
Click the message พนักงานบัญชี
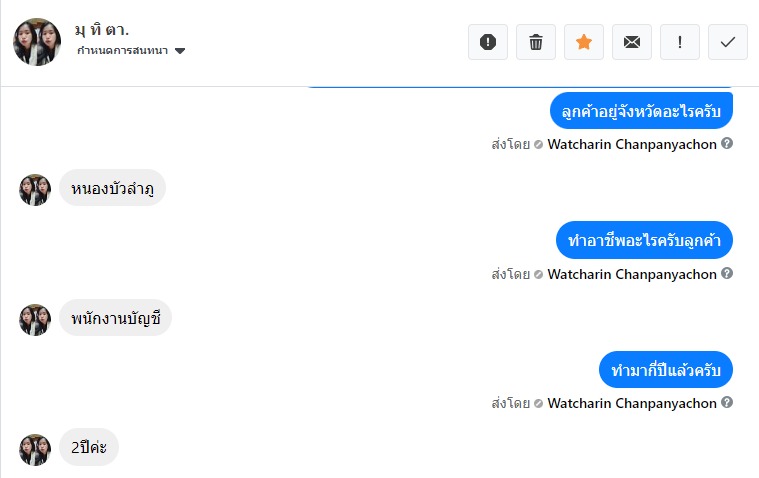[116, 319]
